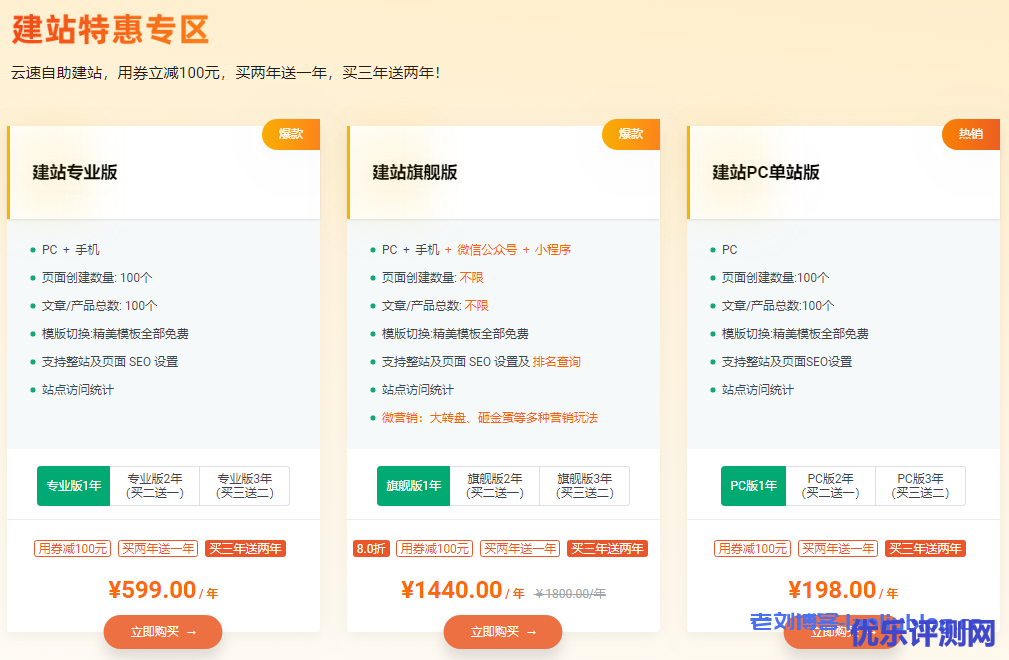Click the 热销 badge on 建站PC单站版 card
Viewport: 1009px width, 660px height.
pos(971,134)
